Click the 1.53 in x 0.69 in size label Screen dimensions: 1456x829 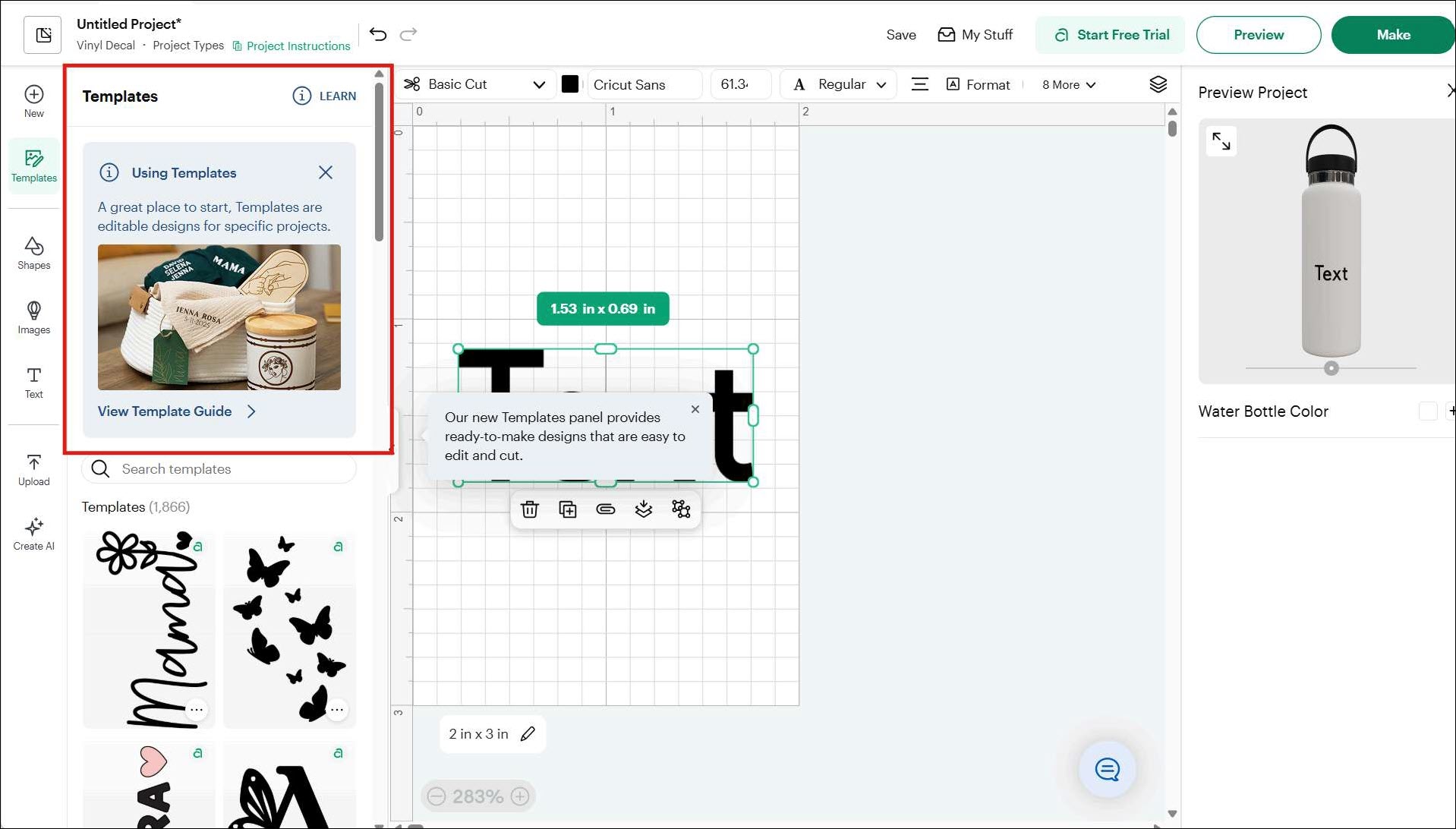pyautogui.click(x=603, y=309)
